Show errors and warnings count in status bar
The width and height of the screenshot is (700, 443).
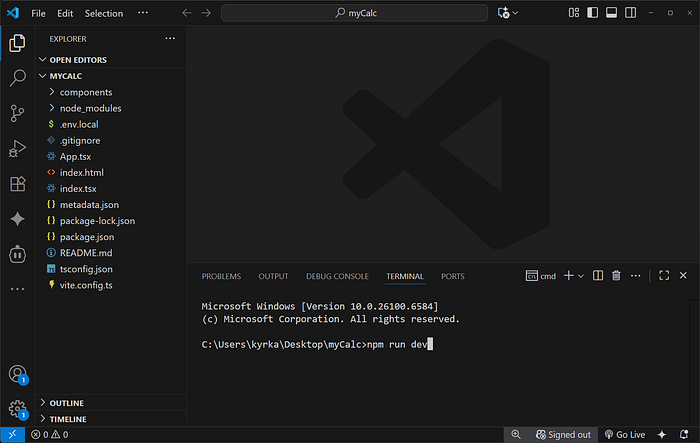click(50, 435)
